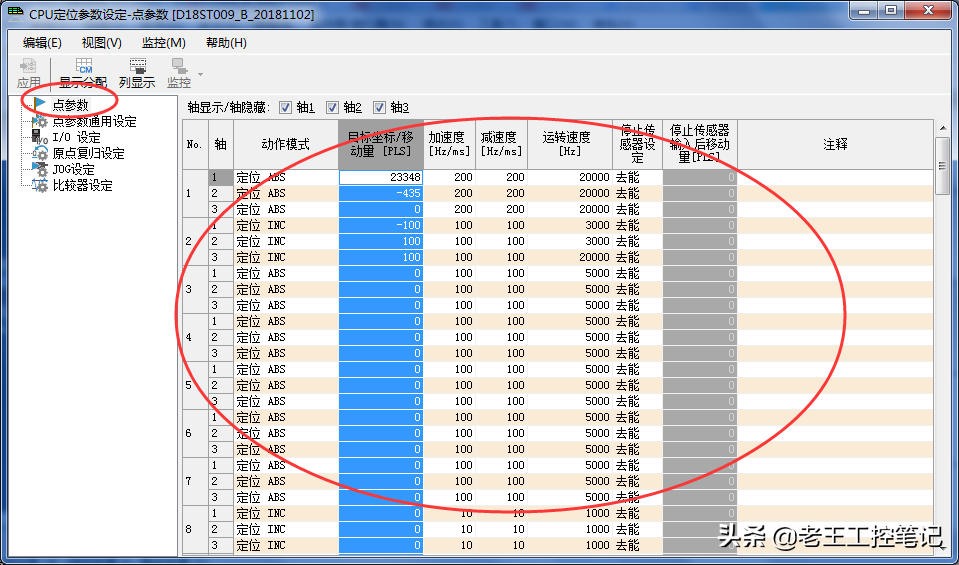The width and height of the screenshot is (959, 565).
Task: Click 停止传感器设定 去能 cell of No.1 axis 1
Action: click(637, 177)
